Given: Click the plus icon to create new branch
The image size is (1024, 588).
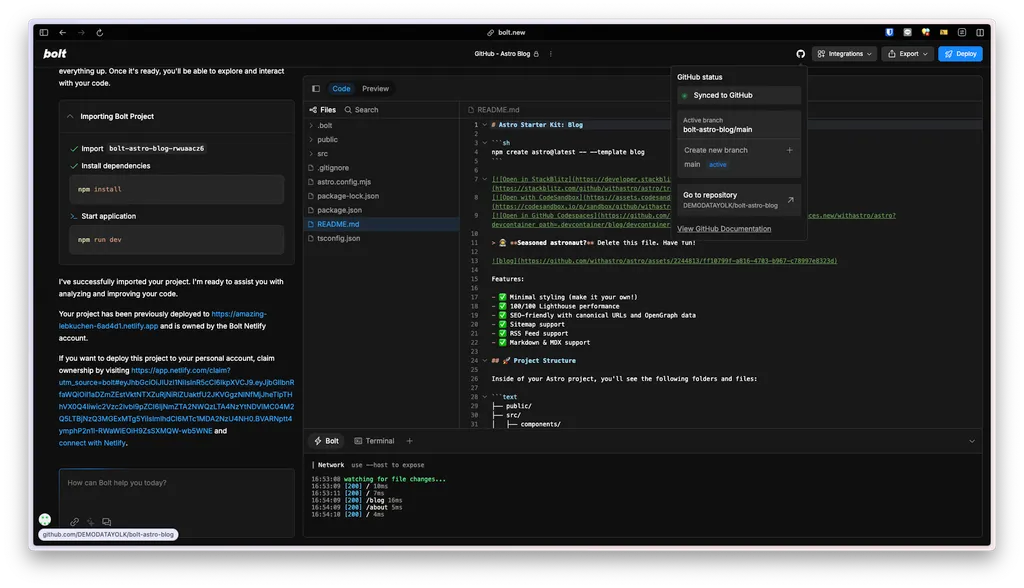Looking at the screenshot, I should coord(790,150).
